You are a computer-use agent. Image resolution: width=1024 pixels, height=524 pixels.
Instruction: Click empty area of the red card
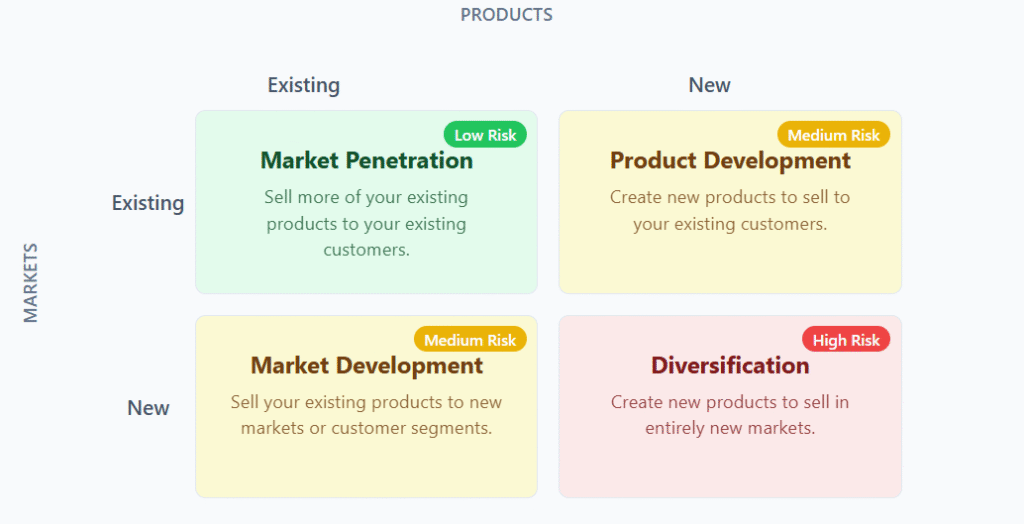point(730,470)
